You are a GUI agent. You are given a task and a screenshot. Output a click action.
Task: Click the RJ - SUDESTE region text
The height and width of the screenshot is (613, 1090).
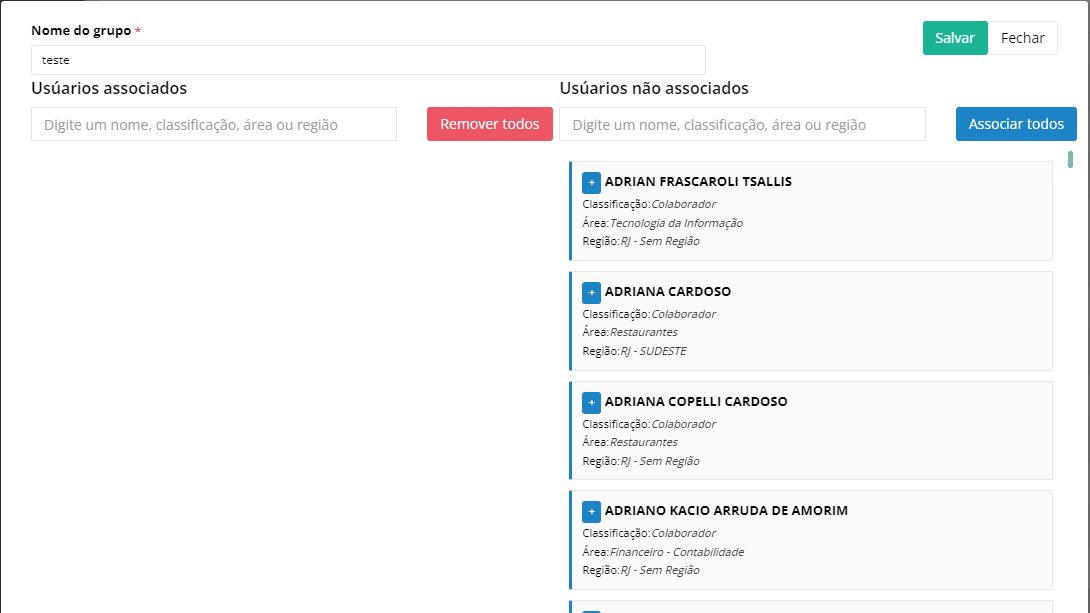(653, 351)
